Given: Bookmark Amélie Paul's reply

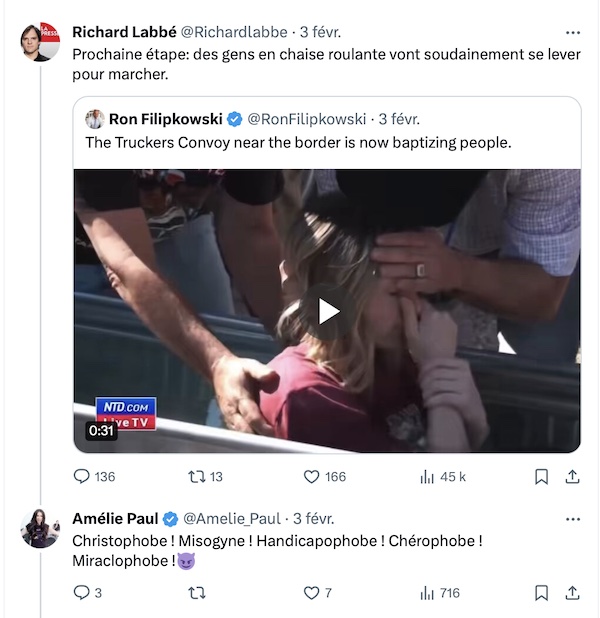Looking at the screenshot, I should click(541, 592).
